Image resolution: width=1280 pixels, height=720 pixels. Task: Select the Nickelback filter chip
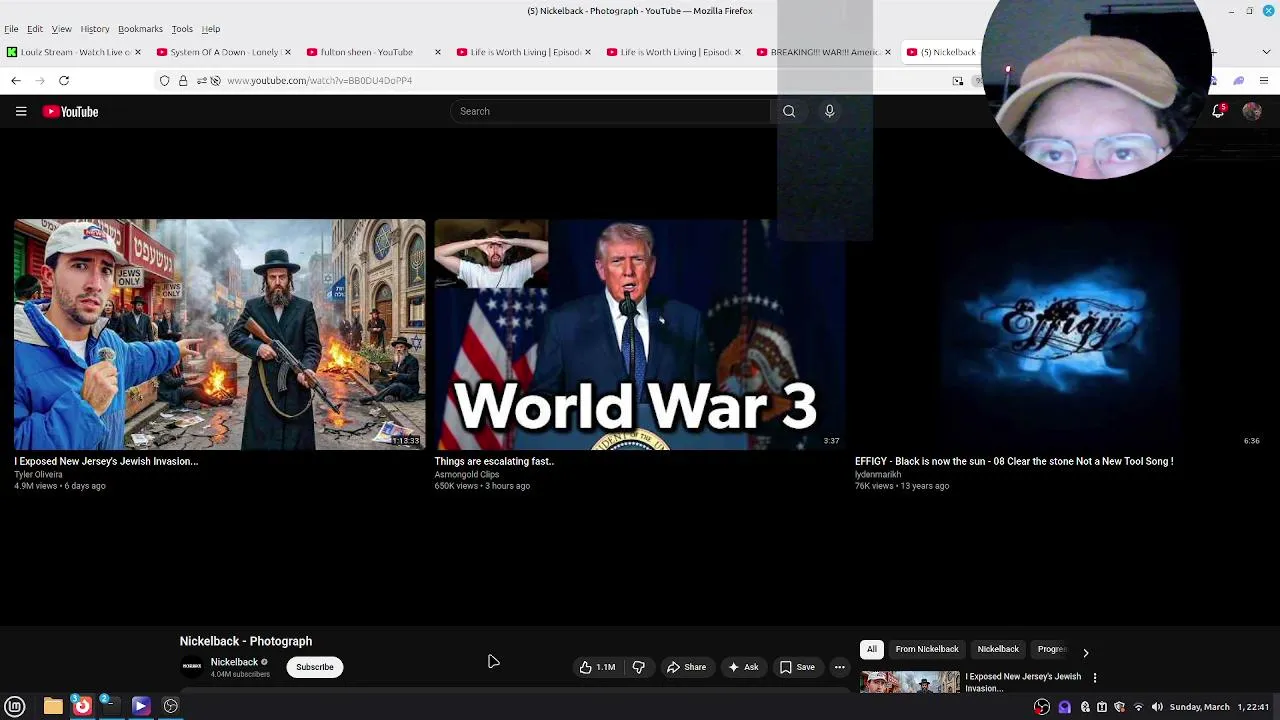tap(998, 649)
